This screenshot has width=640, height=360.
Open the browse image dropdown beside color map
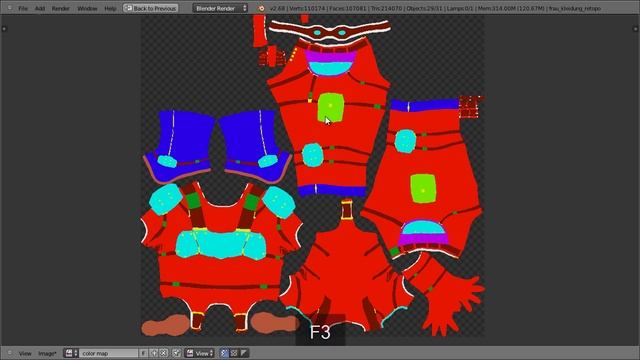pyautogui.click(x=71, y=353)
